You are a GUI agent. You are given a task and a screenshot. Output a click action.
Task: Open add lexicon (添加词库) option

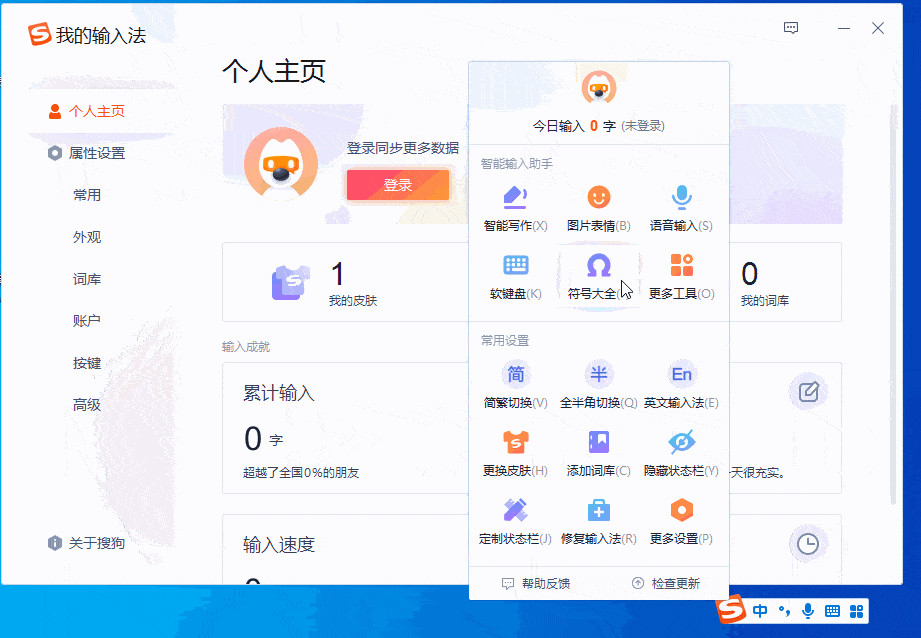point(599,453)
